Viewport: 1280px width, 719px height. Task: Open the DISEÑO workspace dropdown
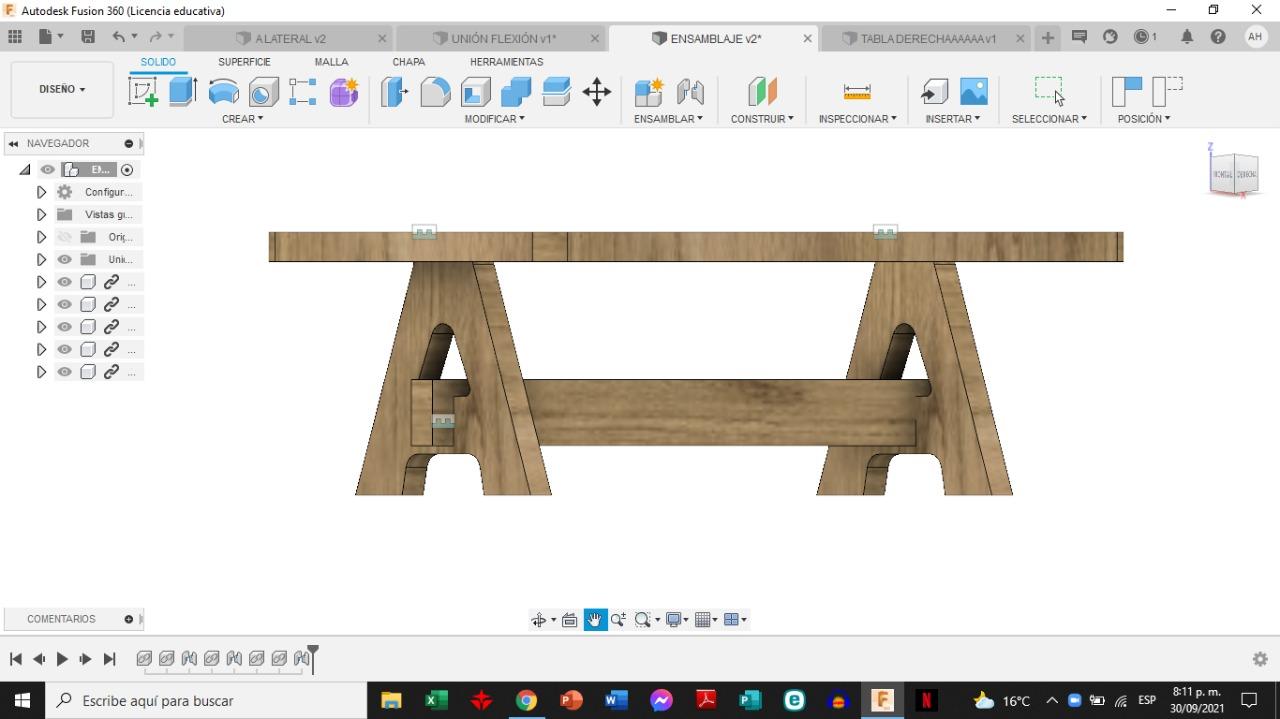tap(62, 89)
